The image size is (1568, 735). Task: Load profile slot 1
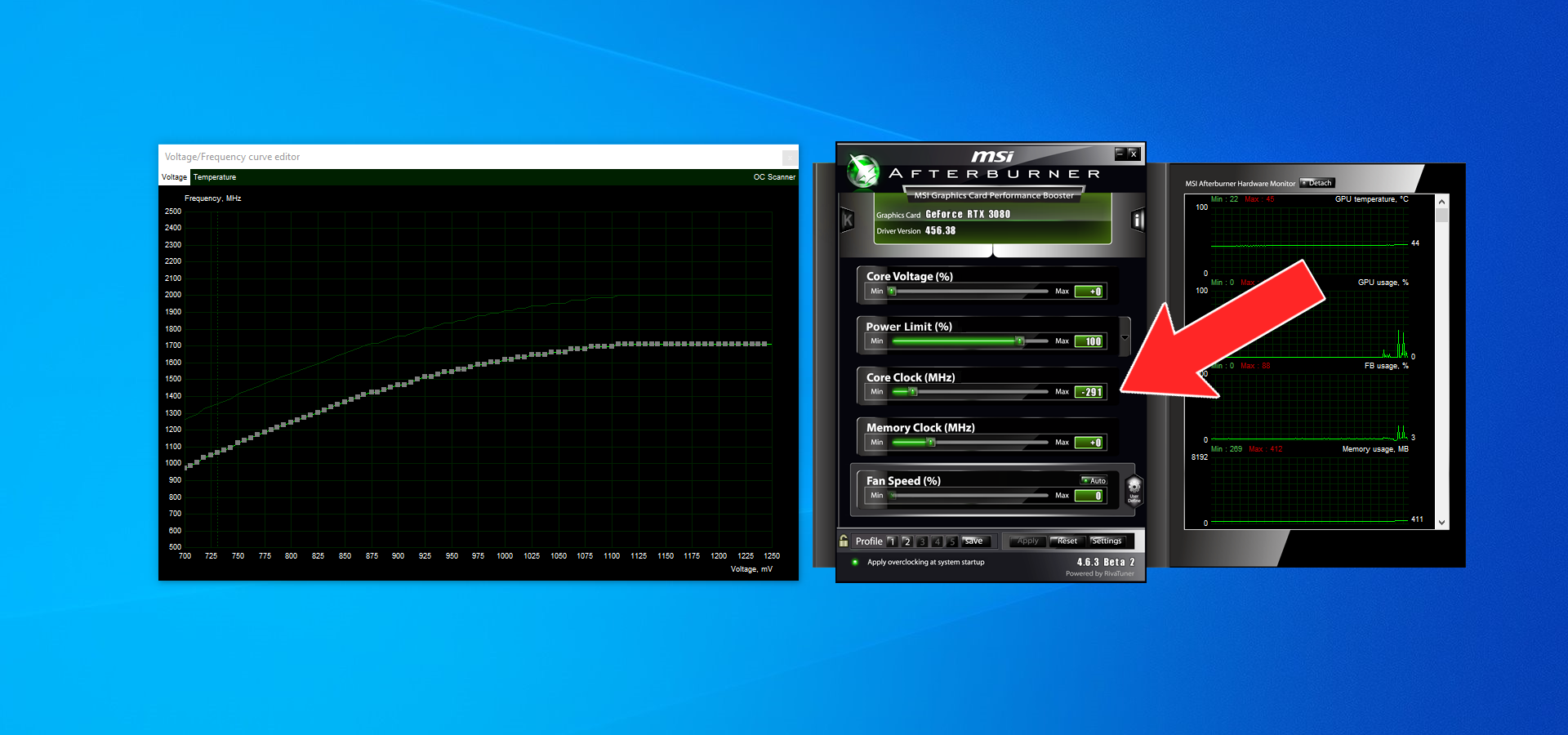click(892, 541)
